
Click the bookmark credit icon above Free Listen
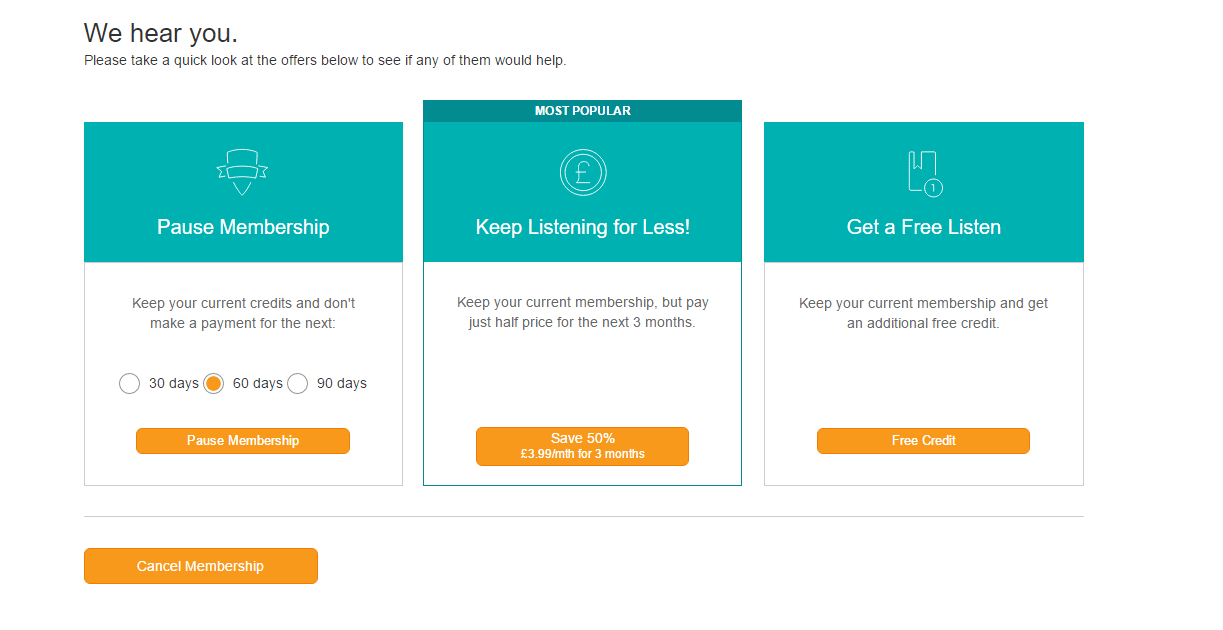[x=924, y=173]
